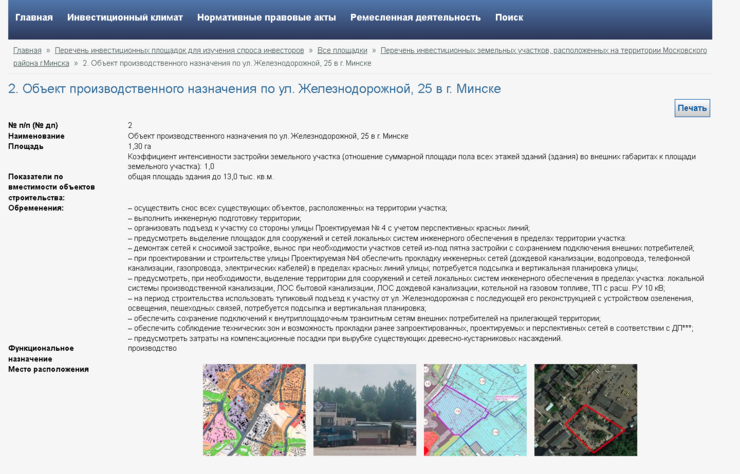Go to Нормативные правовые акты section
The width and height of the screenshot is (740, 474).
coord(266,18)
